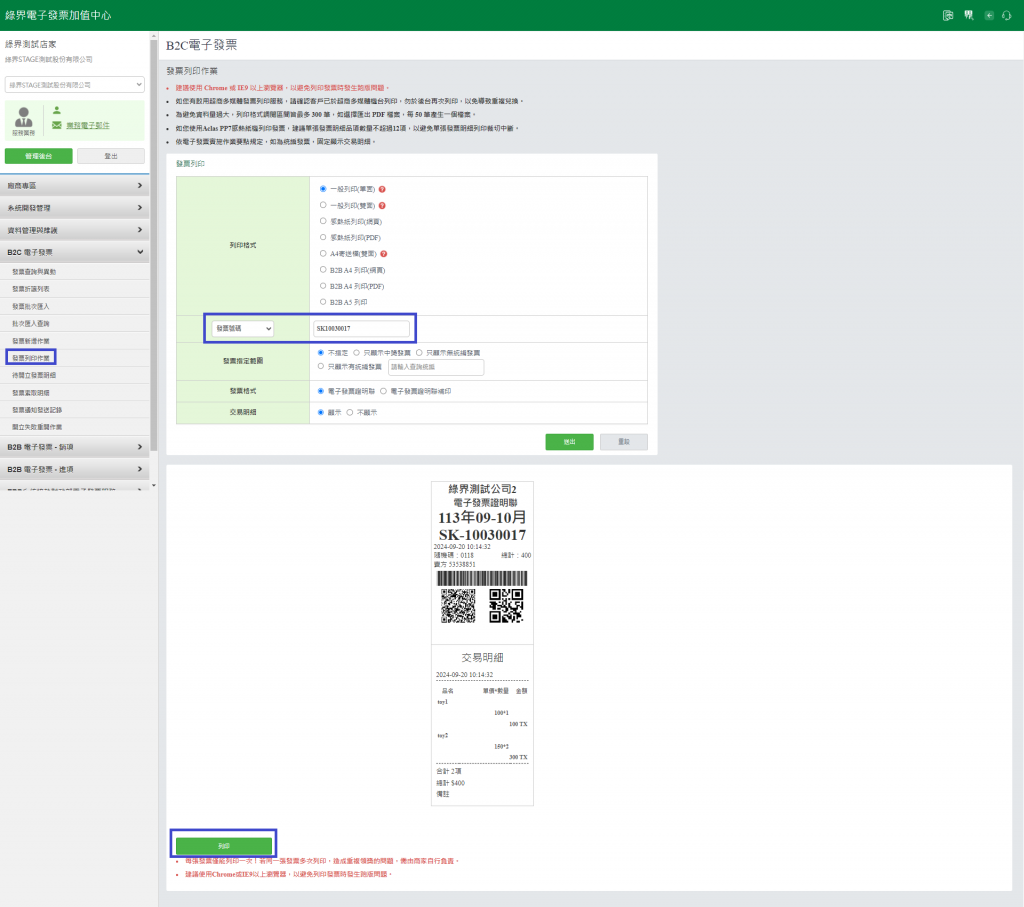Expand the 廠商專區 sidebar section
This screenshot has height=907, width=1024.
point(74,185)
